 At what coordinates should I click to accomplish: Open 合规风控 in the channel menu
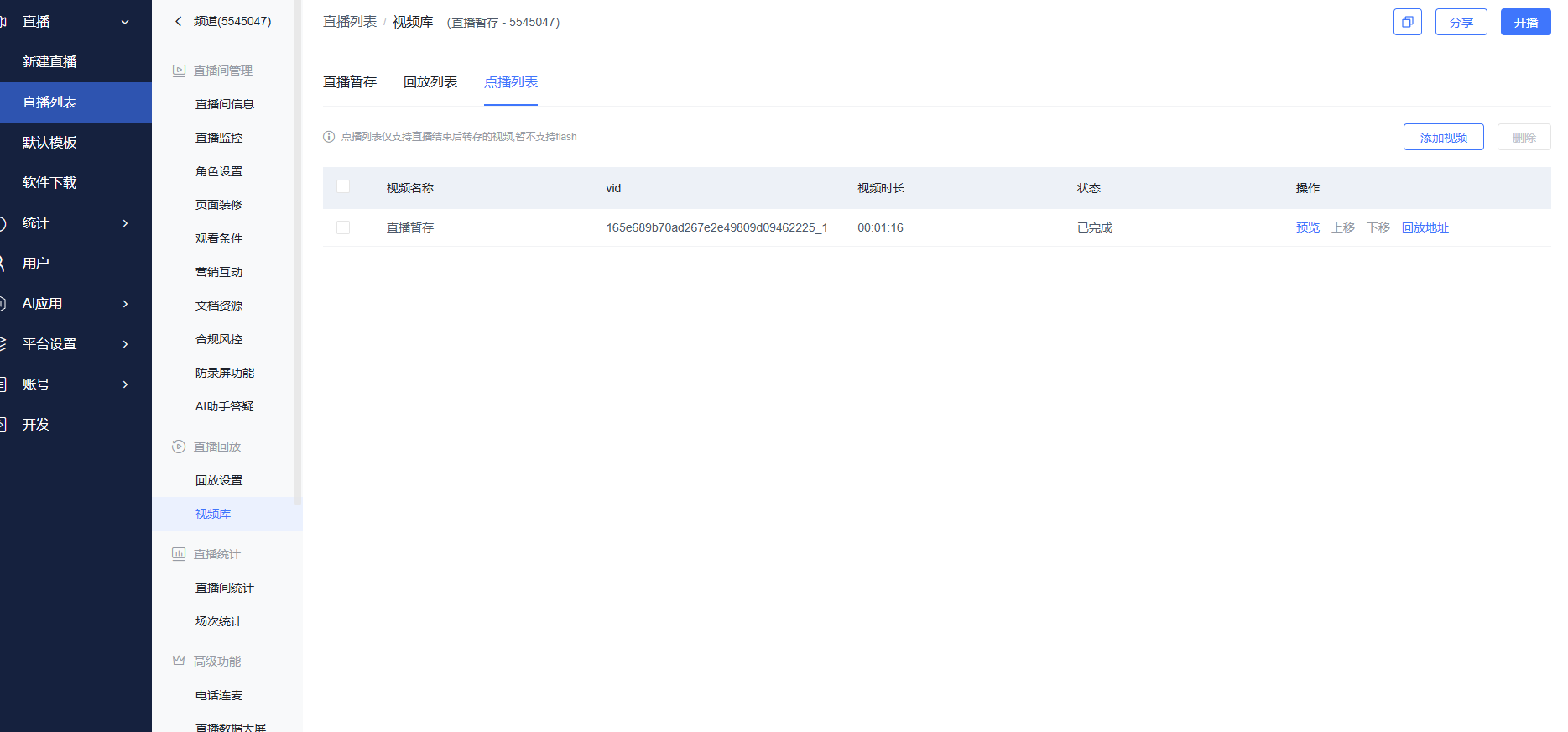tap(219, 339)
